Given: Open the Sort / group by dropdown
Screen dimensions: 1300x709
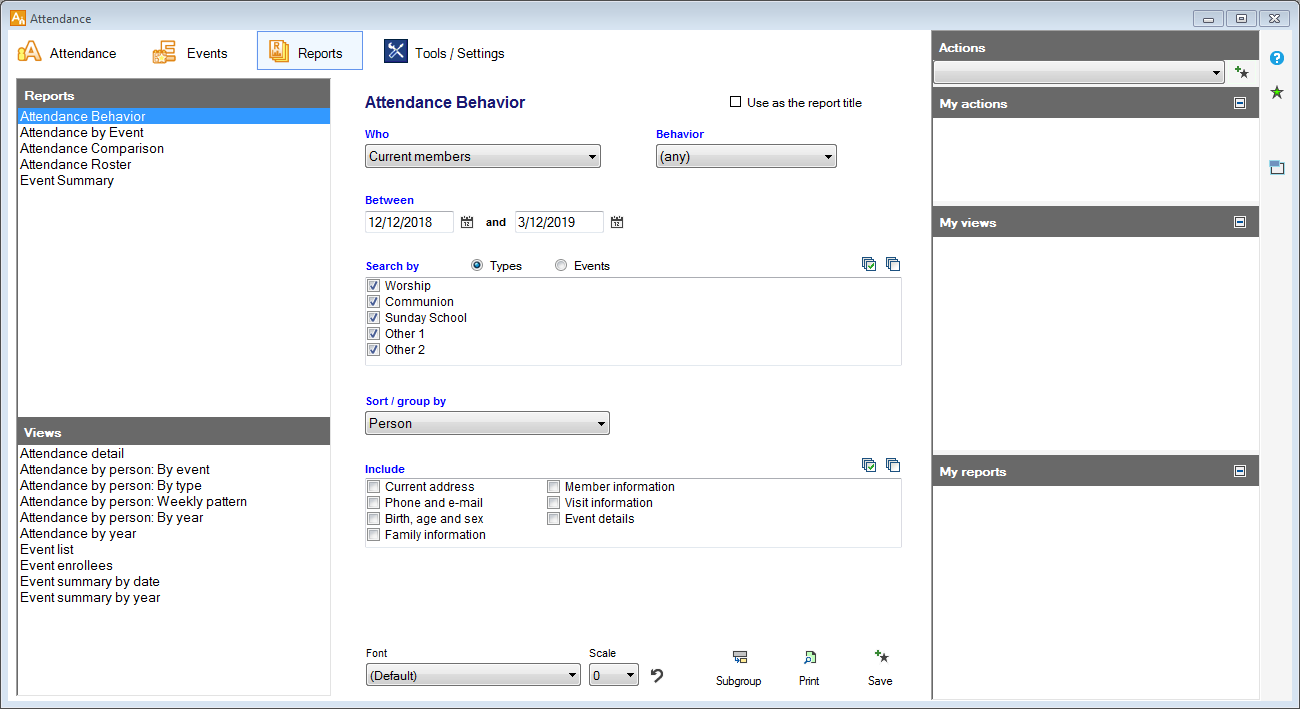Looking at the screenshot, I should pos(487,423).
